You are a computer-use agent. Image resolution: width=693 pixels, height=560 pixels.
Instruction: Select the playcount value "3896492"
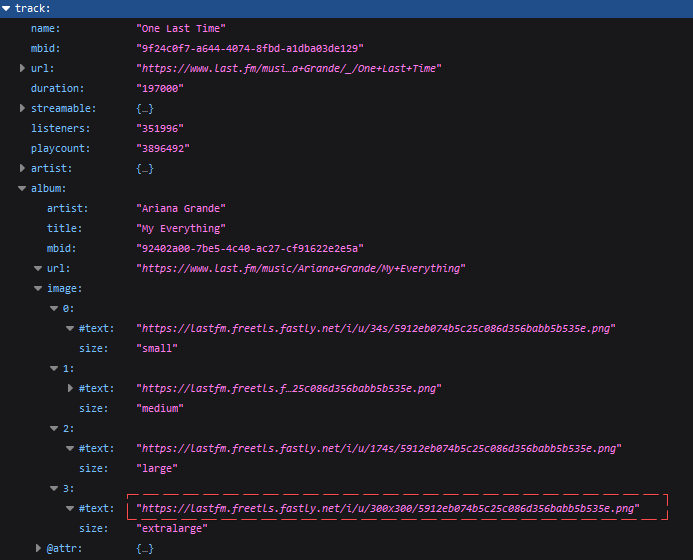[x=163, y=149]
